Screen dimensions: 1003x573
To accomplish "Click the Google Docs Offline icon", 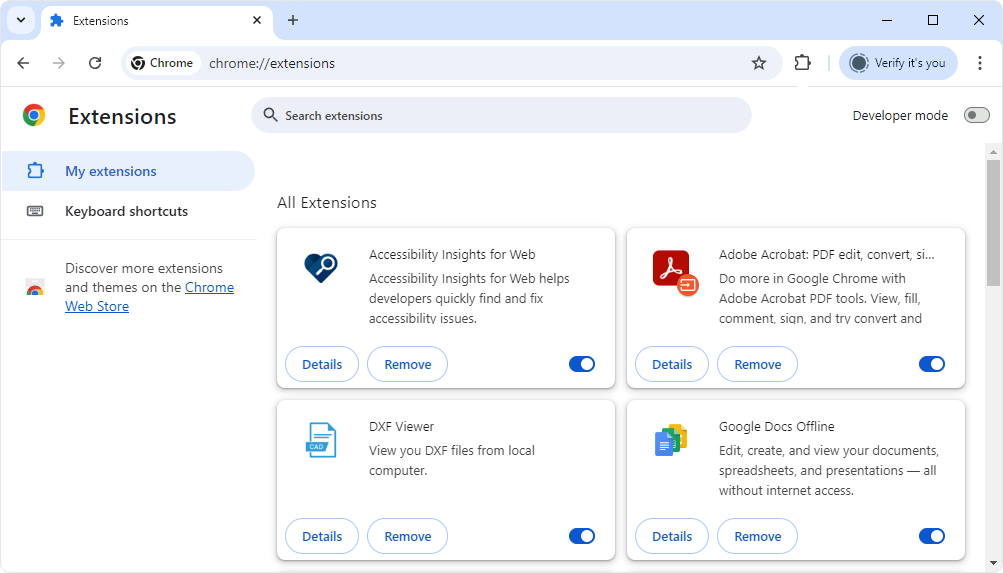I will (x=670, y=440).
